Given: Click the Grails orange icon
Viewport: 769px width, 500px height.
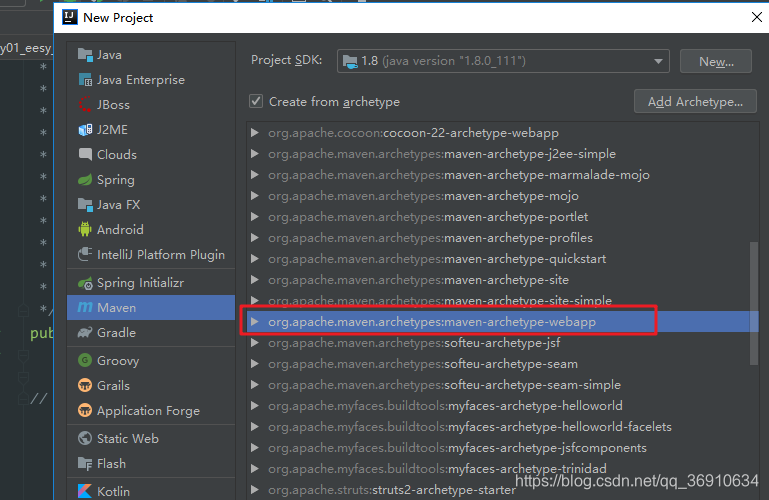Looking at the screenshot, I should [85, 386].
